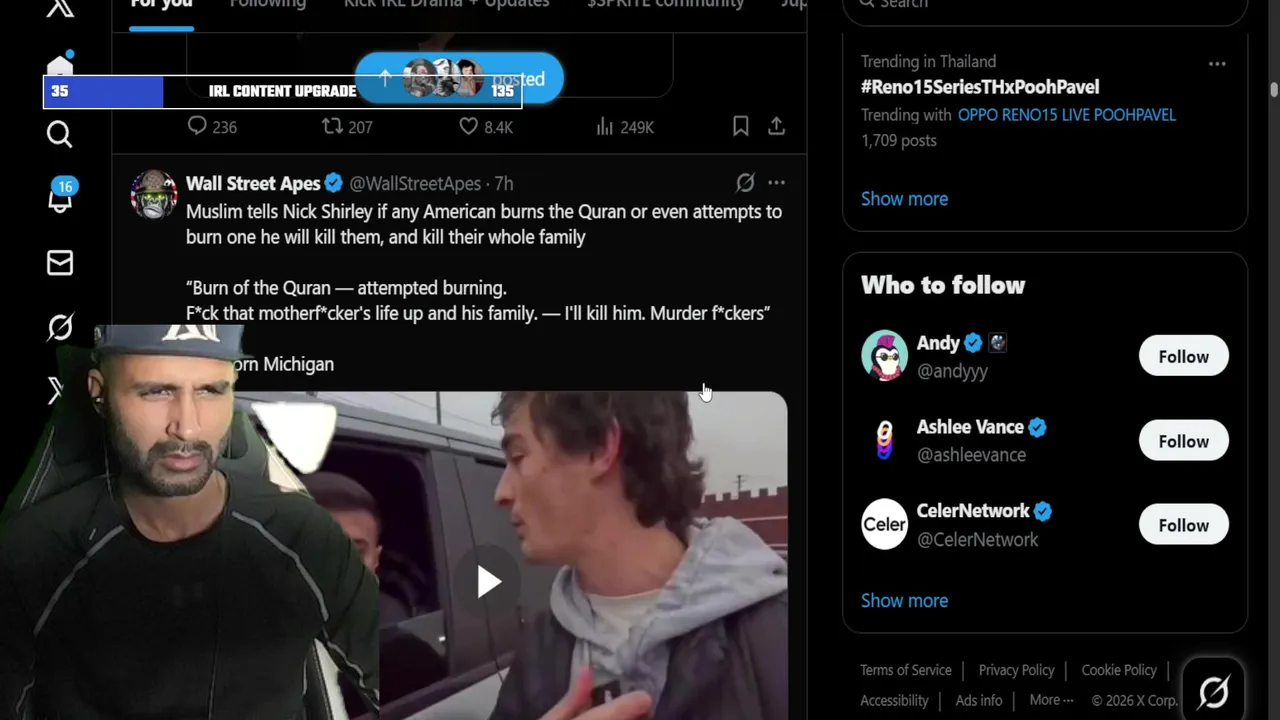Follow CelerNetwork account

point(1183,525)
